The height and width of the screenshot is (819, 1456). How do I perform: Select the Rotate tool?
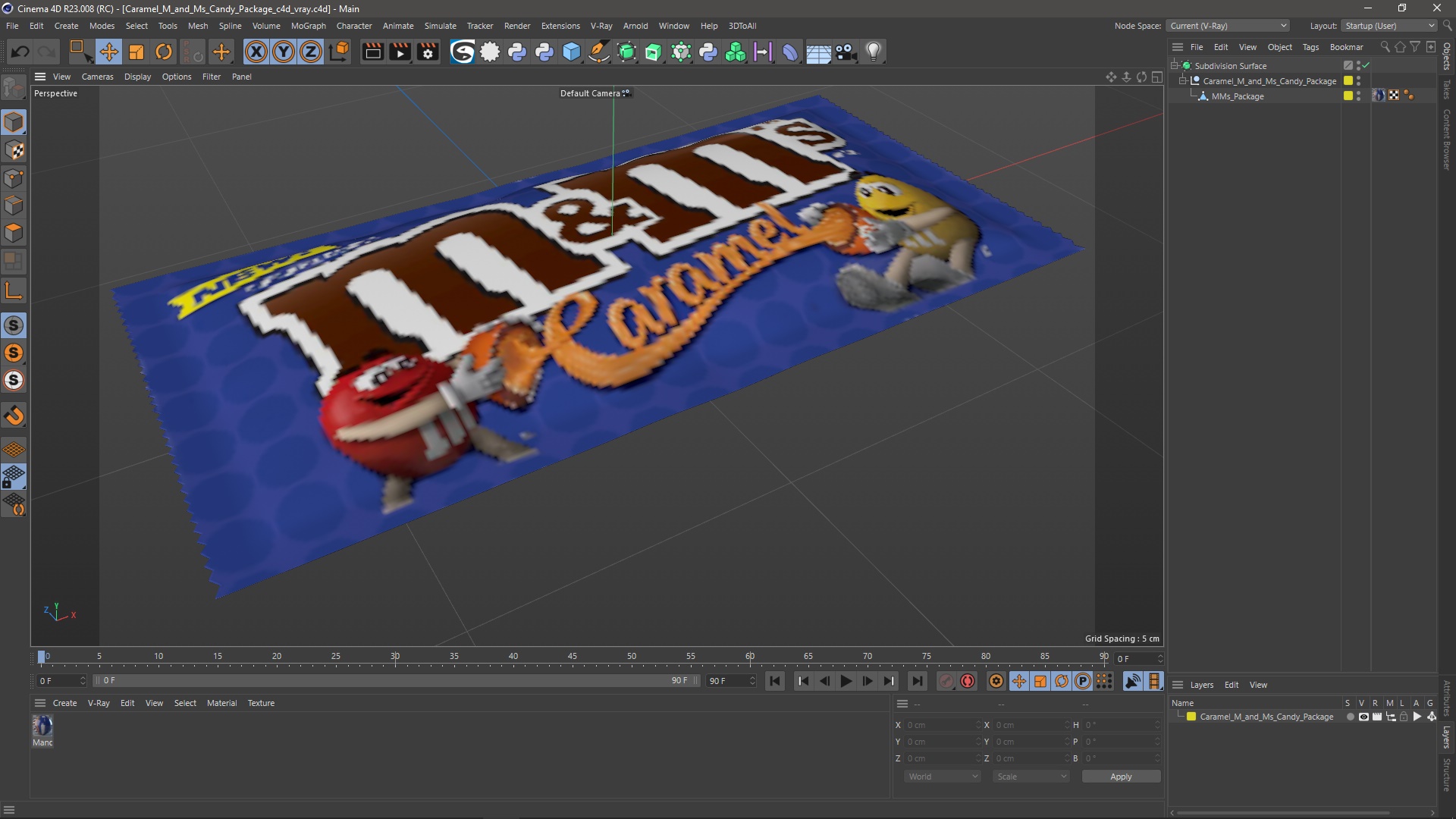click(164, 52)
